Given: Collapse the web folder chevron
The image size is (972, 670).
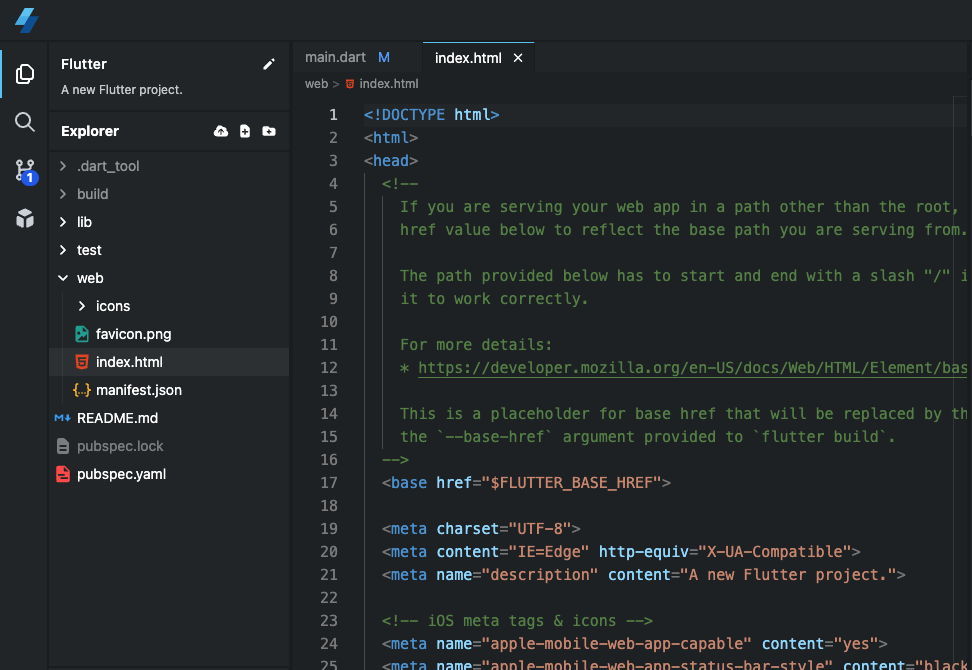Looking at the screenshot, I should click(63, 278).
